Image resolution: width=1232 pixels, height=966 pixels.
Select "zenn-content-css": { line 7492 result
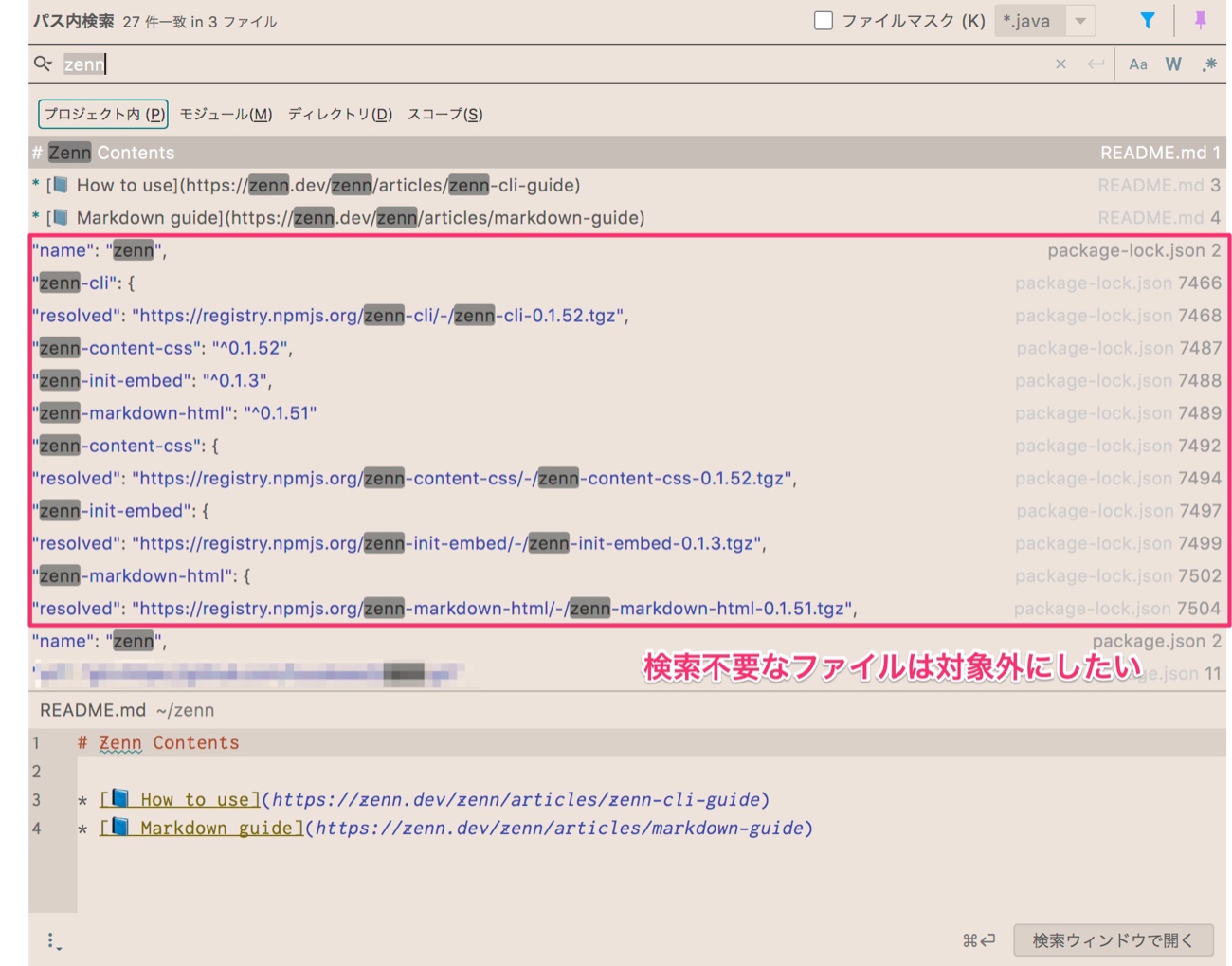[626, 446]
